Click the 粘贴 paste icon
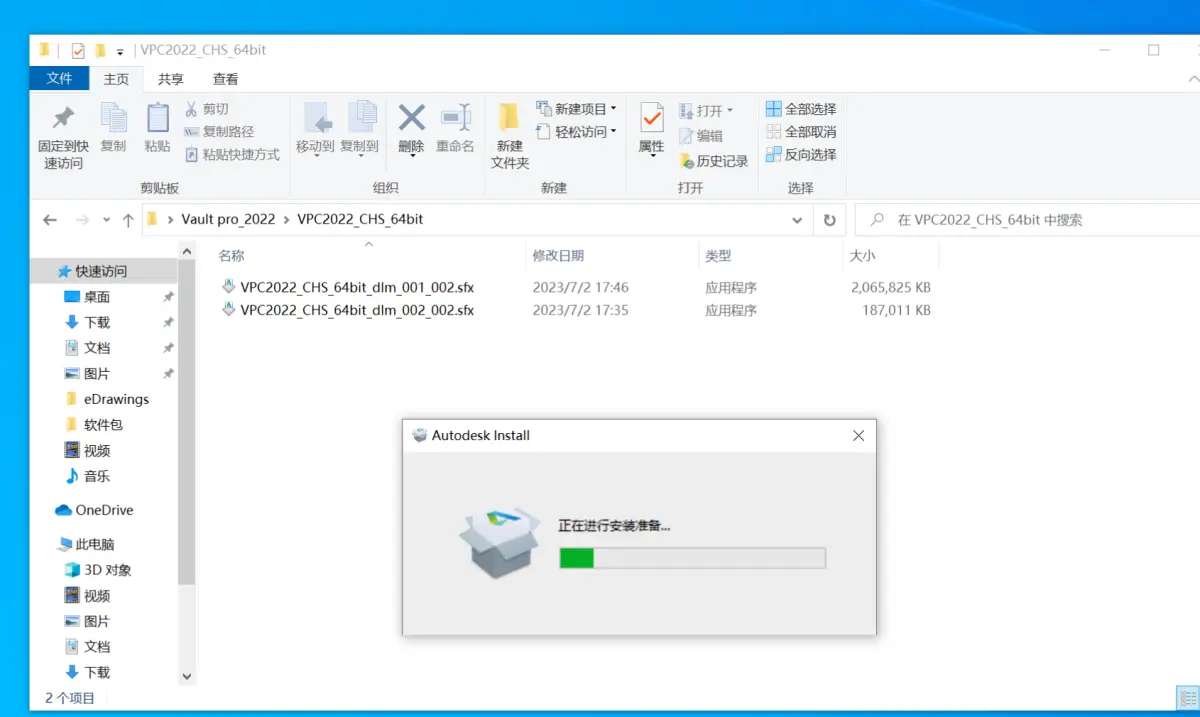Viewport: 1200px width, 717px height. pos(157,118)
